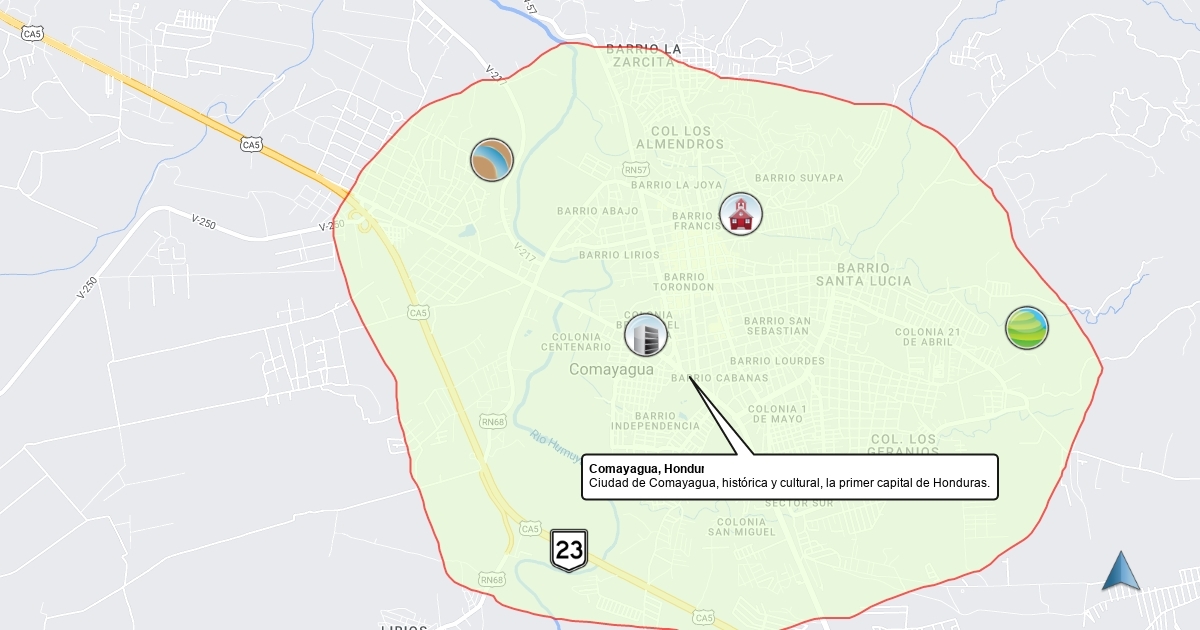
Task: Select the Barrio Independencia label
Action: [x=655, y=421]
